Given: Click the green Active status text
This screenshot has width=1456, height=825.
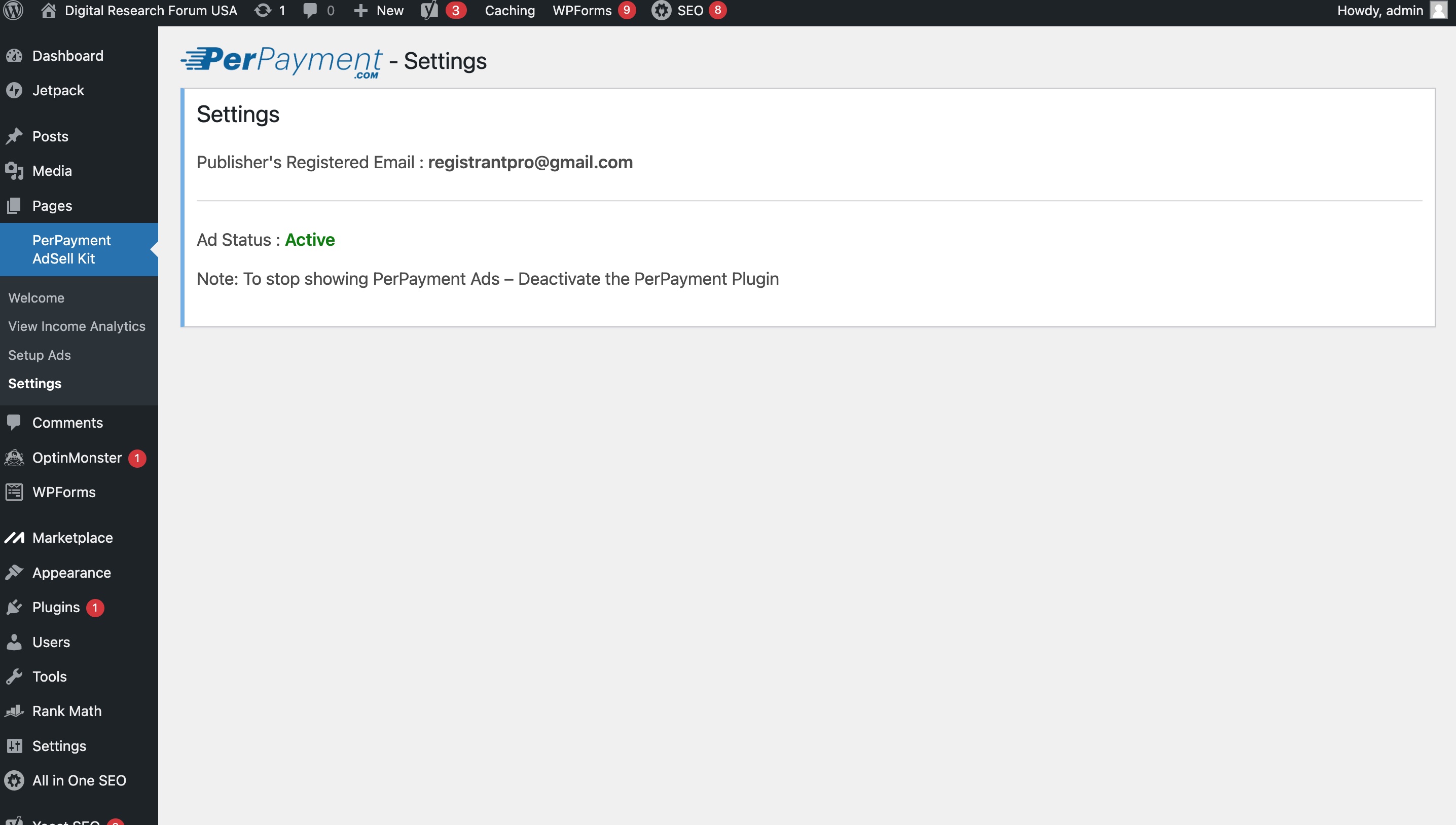Looking at the screenshot, I should (x=309, y=239).
